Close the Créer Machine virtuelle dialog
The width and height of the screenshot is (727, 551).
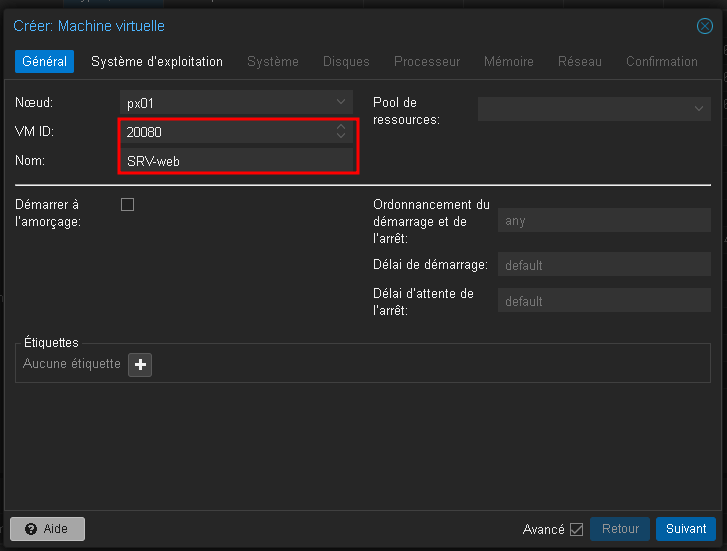pyautogui.click(x=704, y=26)
